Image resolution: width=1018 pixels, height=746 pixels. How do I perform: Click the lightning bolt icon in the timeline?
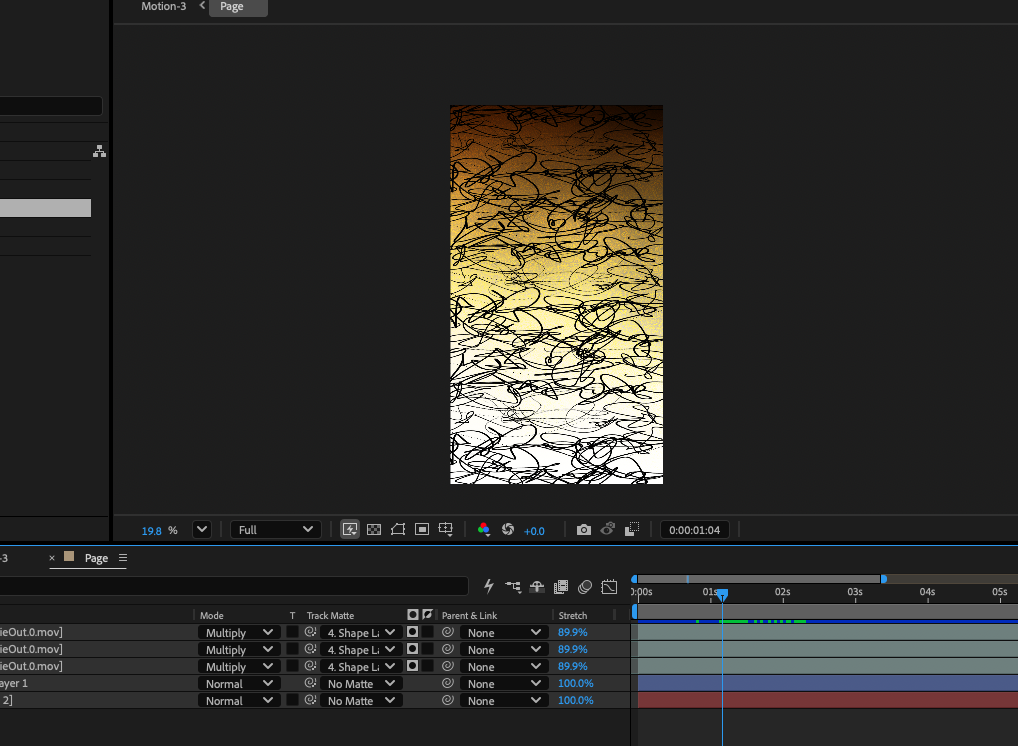pyautogui.click(x=489, y=586)
